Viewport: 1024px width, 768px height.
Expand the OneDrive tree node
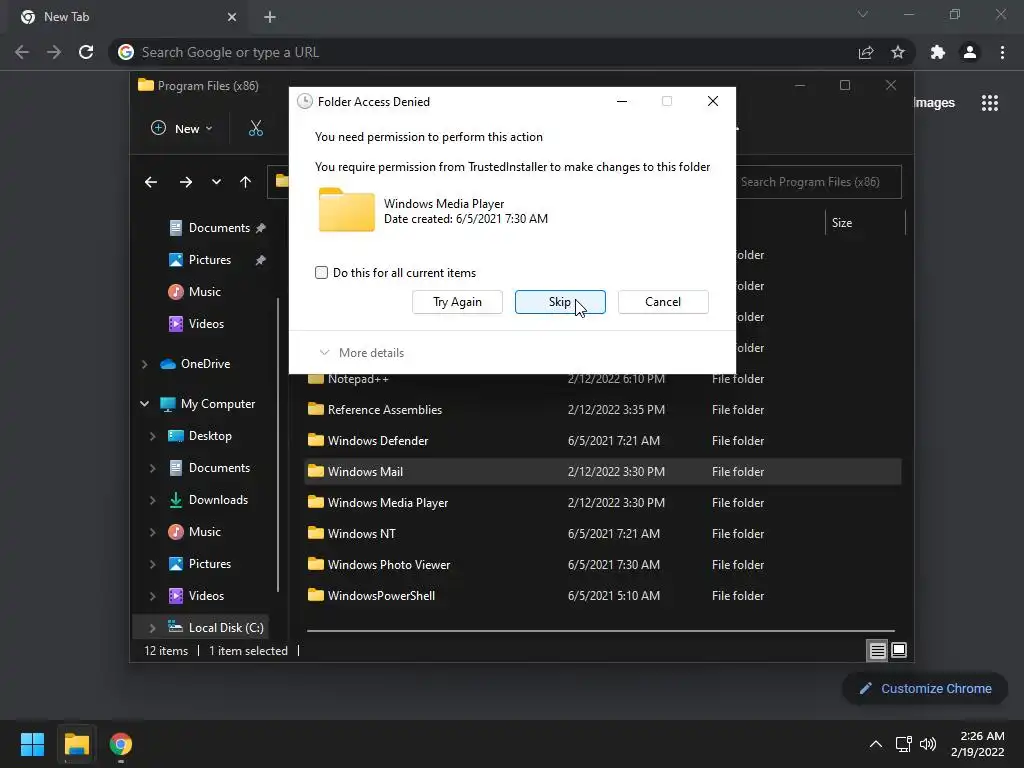[x=145, y=364]
